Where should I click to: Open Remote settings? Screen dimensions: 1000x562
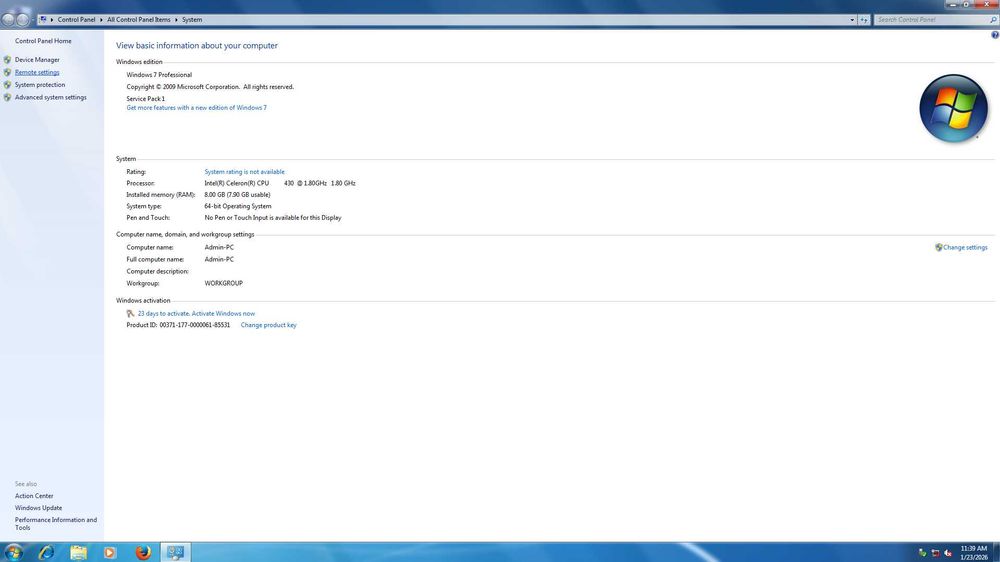tap(37, 72)
